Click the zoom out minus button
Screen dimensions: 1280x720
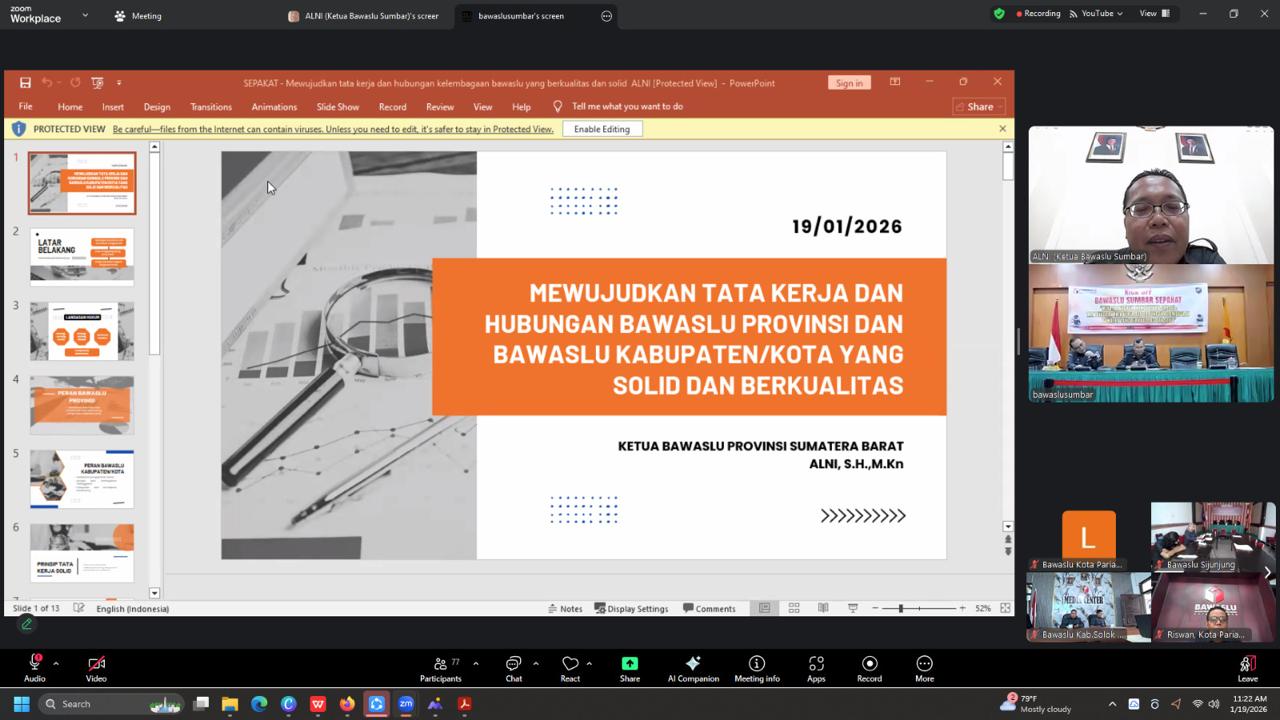coord(876,608)
